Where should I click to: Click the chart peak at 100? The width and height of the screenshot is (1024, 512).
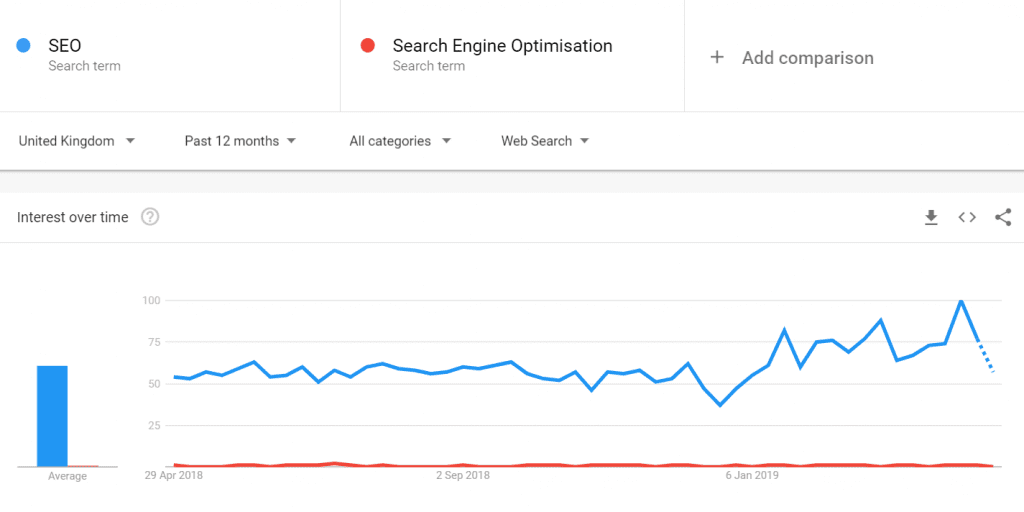pos(961,301)
